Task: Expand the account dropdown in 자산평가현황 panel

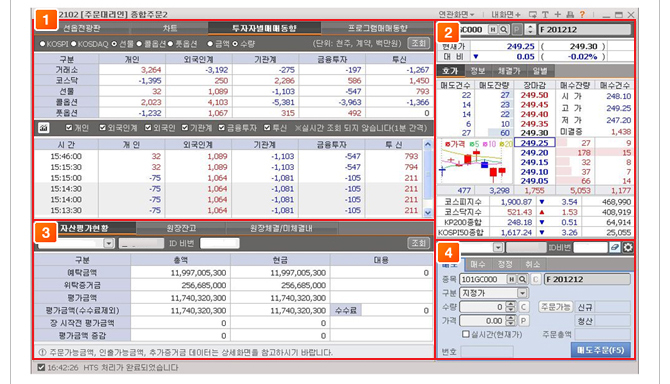Action: 109,243
